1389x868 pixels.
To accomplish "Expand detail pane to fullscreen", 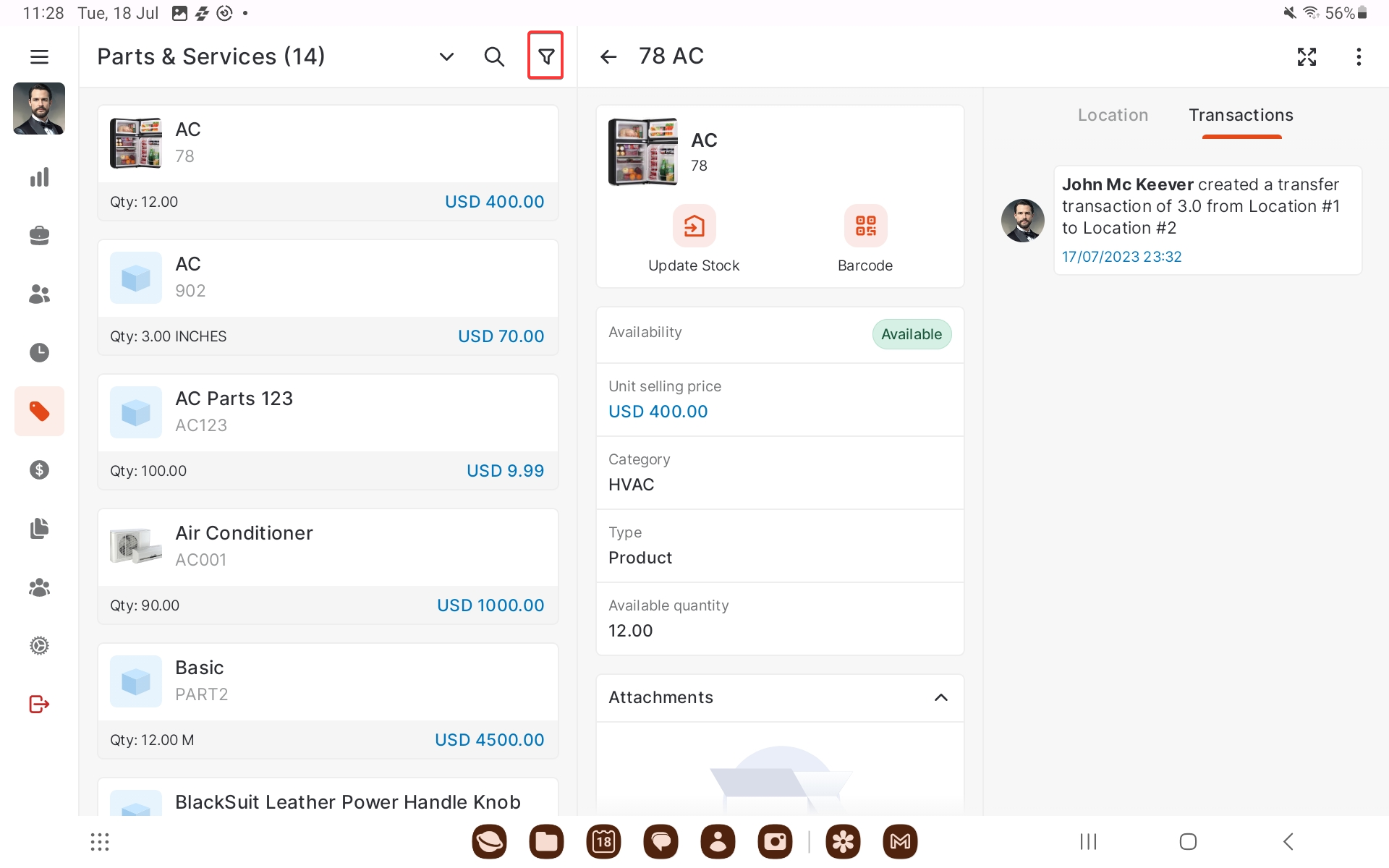I will point(1307,56).
